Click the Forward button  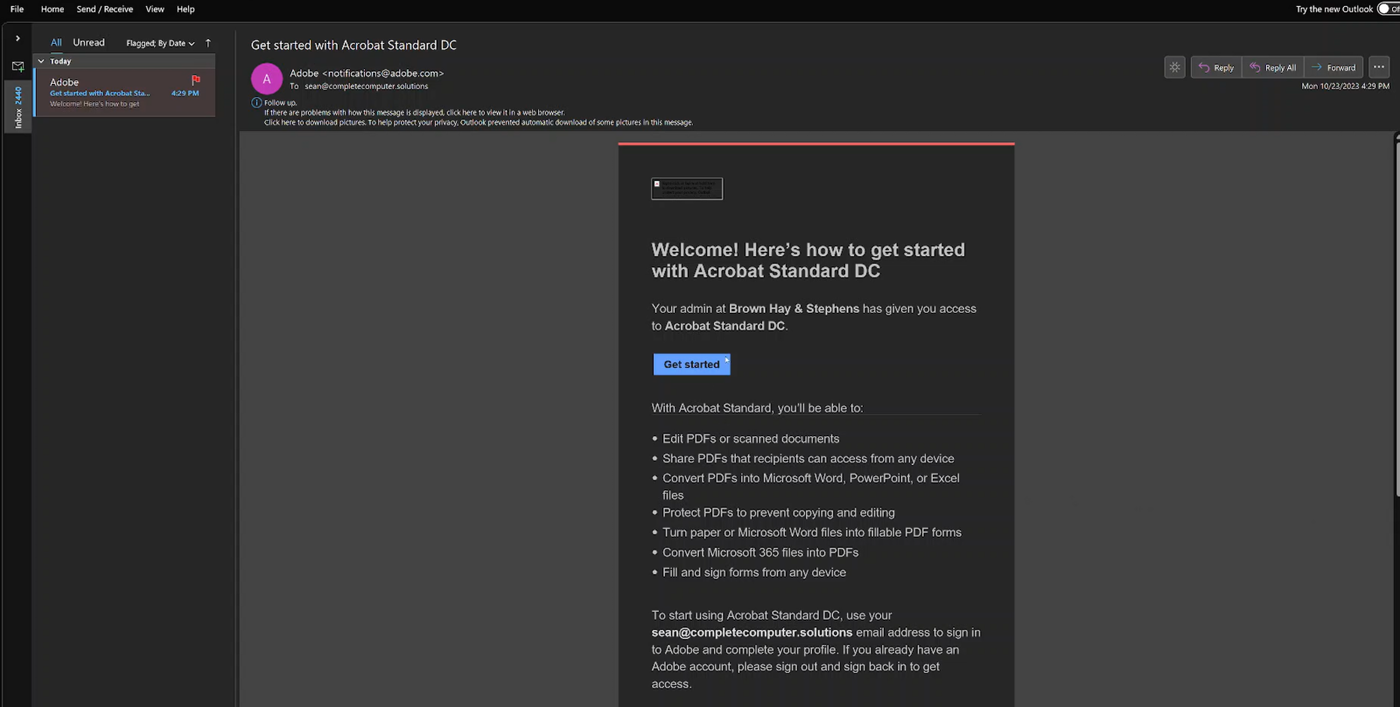1334,67
